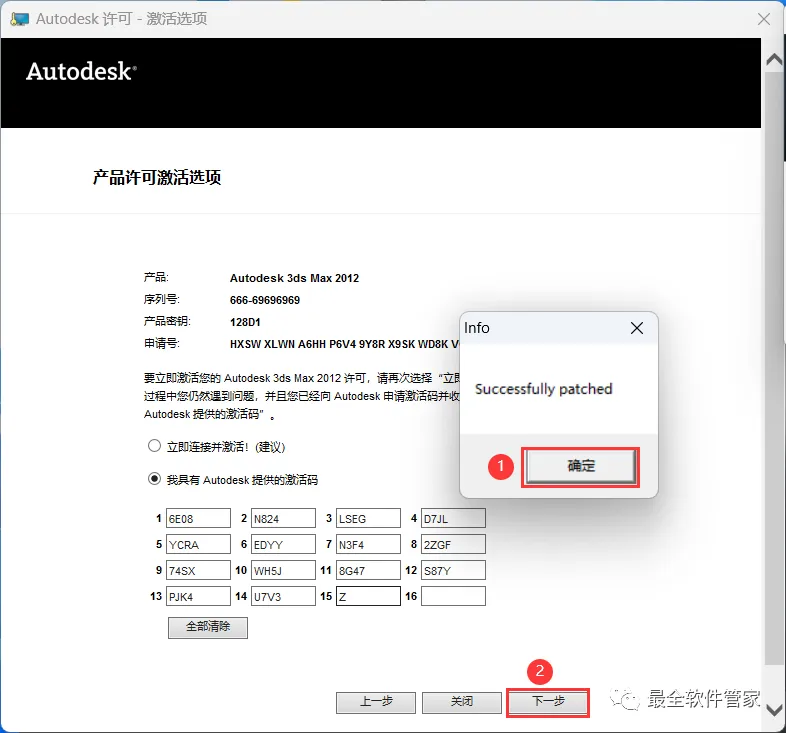The height and width of the screenshot is (733, 786).
Task: Click activation code field 2 containing N824
Action: (x=283, y=518)
